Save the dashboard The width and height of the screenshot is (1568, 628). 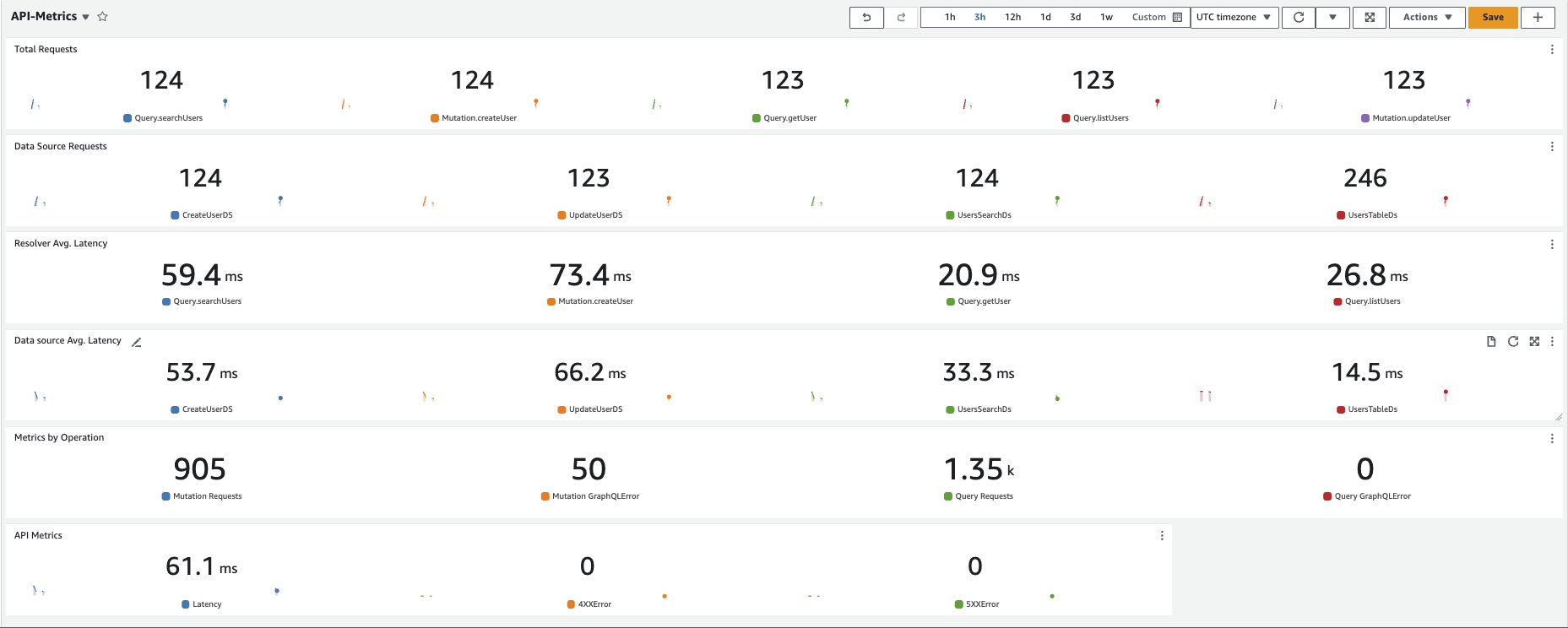point(1493,18)
